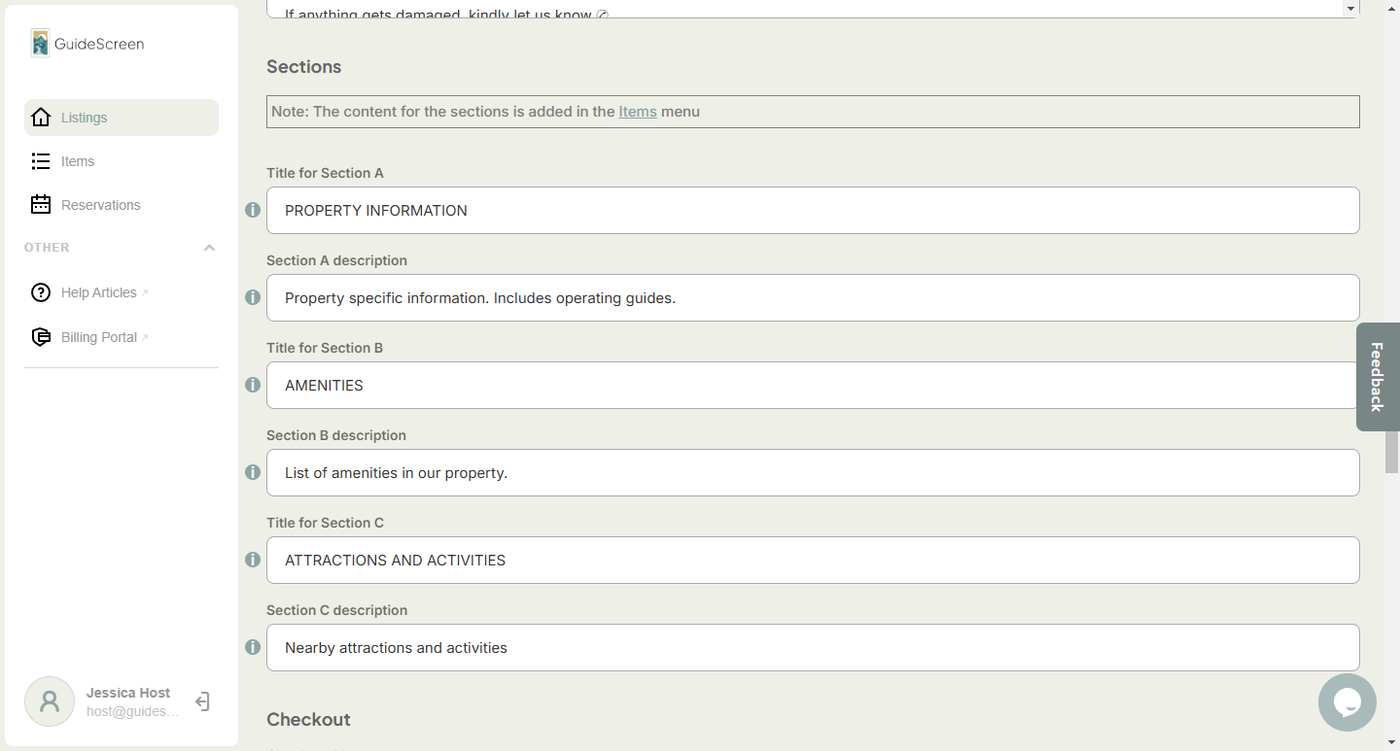Click info icon for Section B description

pyautogui.click(x=253, y=472)
